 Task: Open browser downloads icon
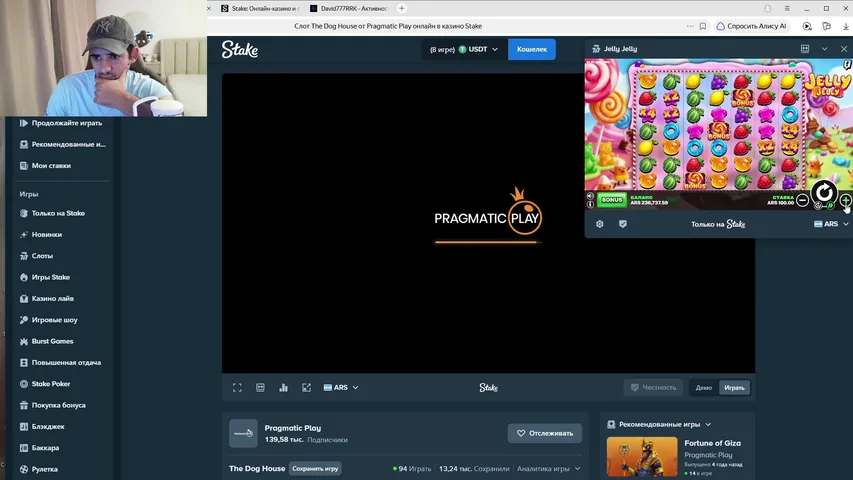click(846, 26)
